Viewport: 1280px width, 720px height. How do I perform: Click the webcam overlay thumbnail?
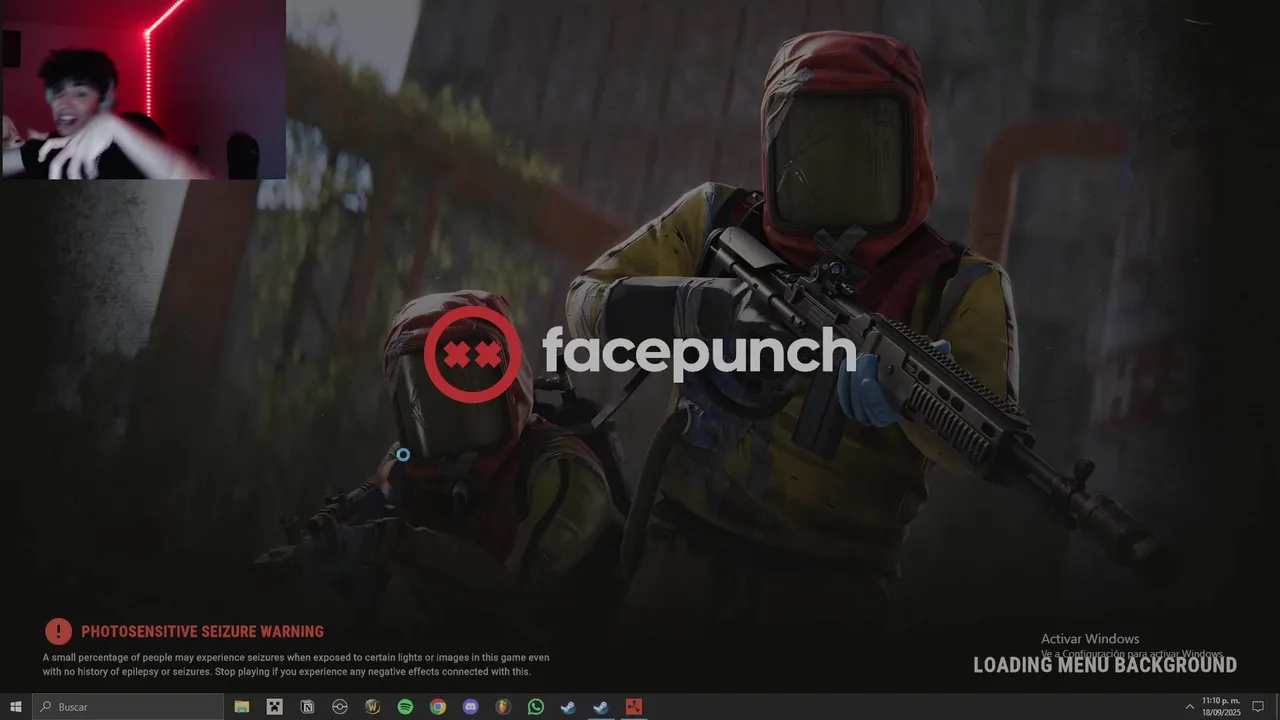coord(143,89)
